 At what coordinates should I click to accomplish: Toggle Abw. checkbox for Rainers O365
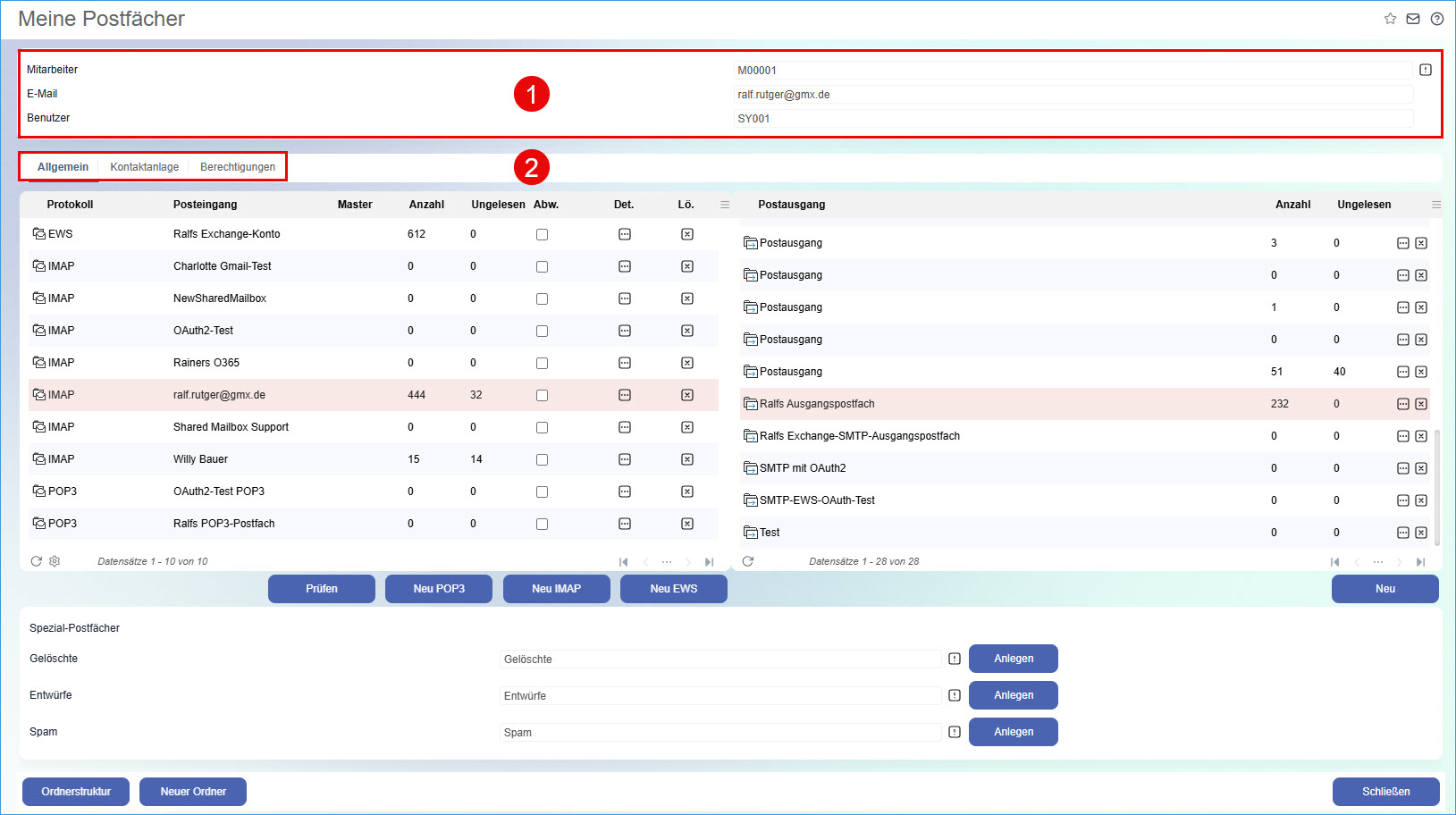pyautogui.click(x=542, y=363)
